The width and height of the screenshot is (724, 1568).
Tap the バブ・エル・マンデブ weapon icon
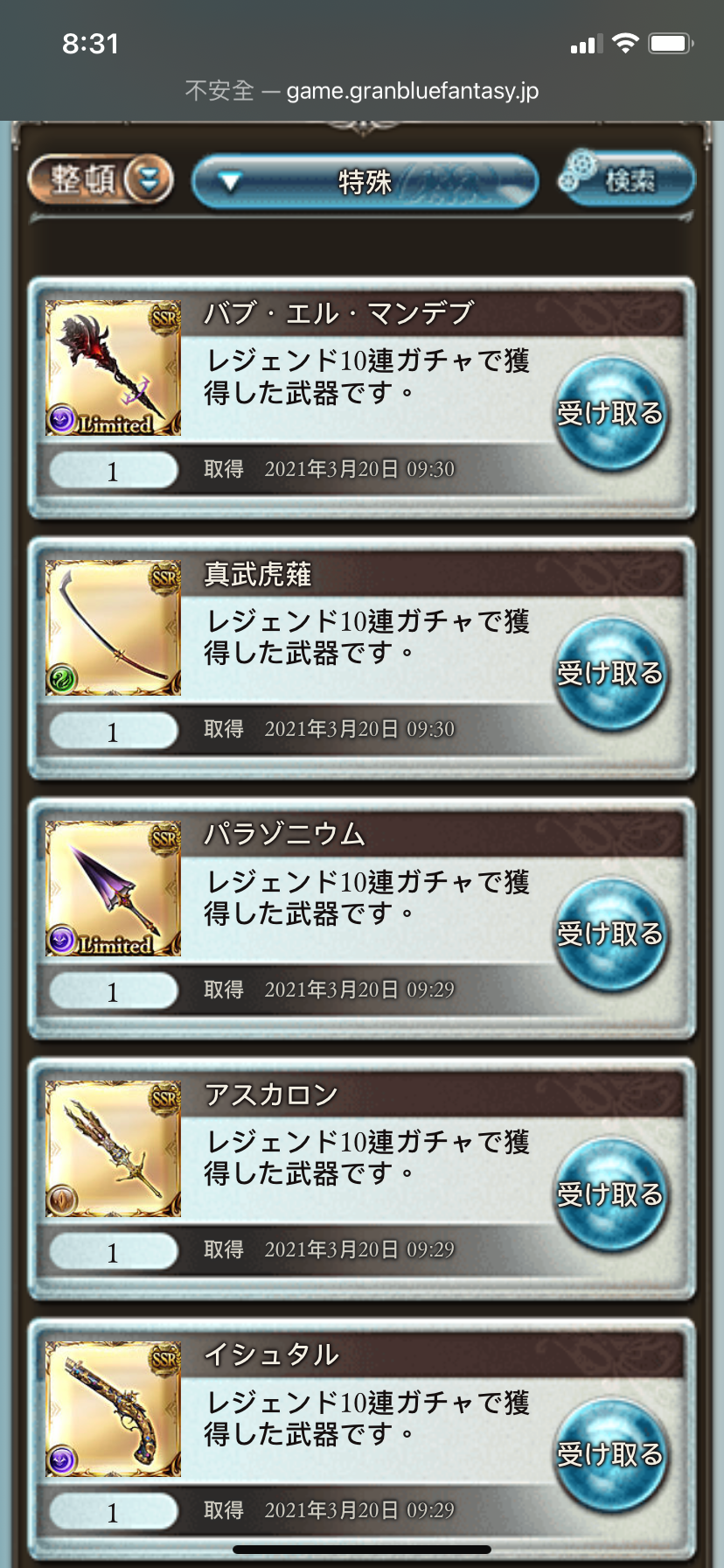coord(113,368)
